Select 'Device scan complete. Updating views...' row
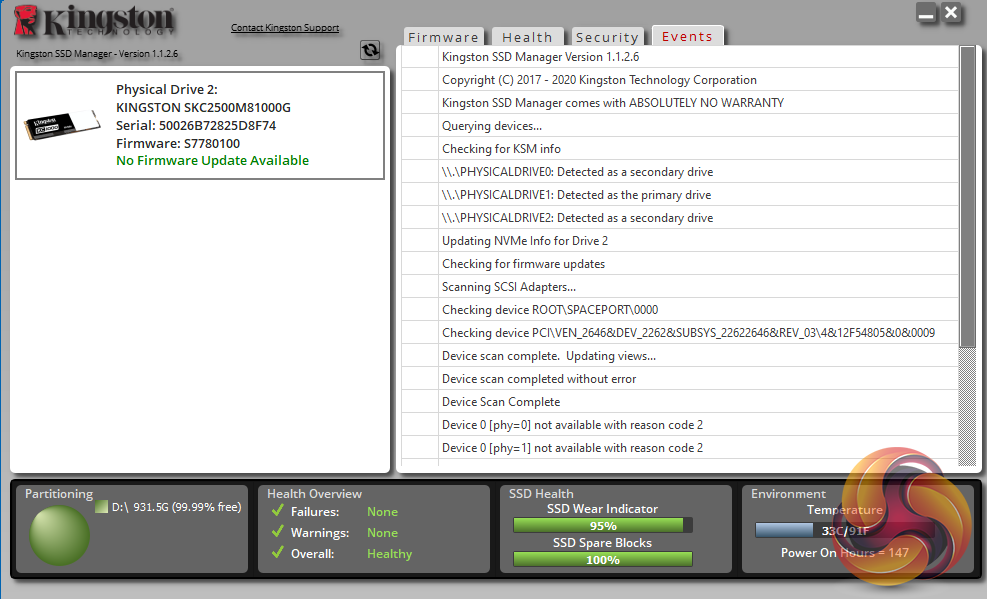 click(x=680, y=356)
